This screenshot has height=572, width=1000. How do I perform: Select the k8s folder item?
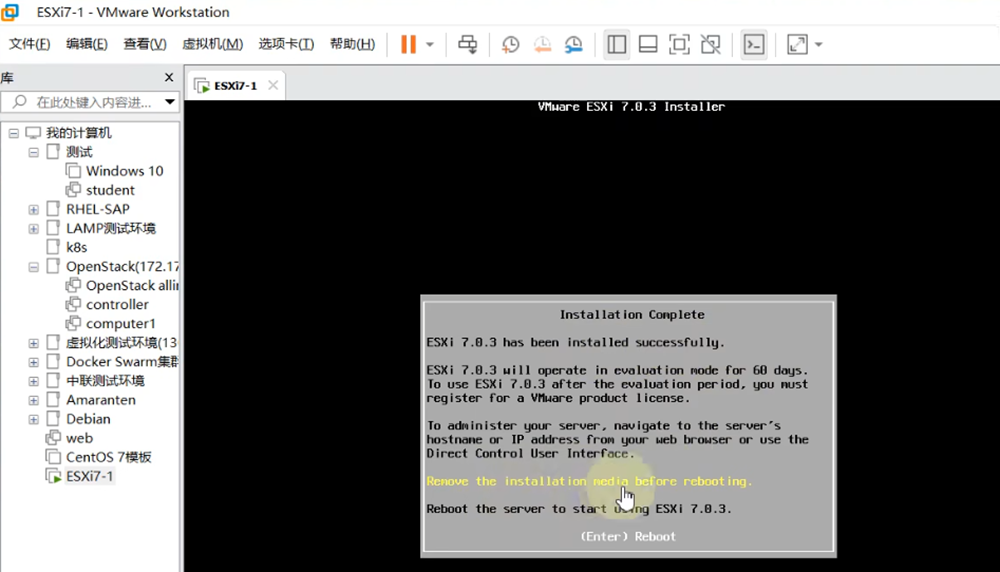coord(77,247)
